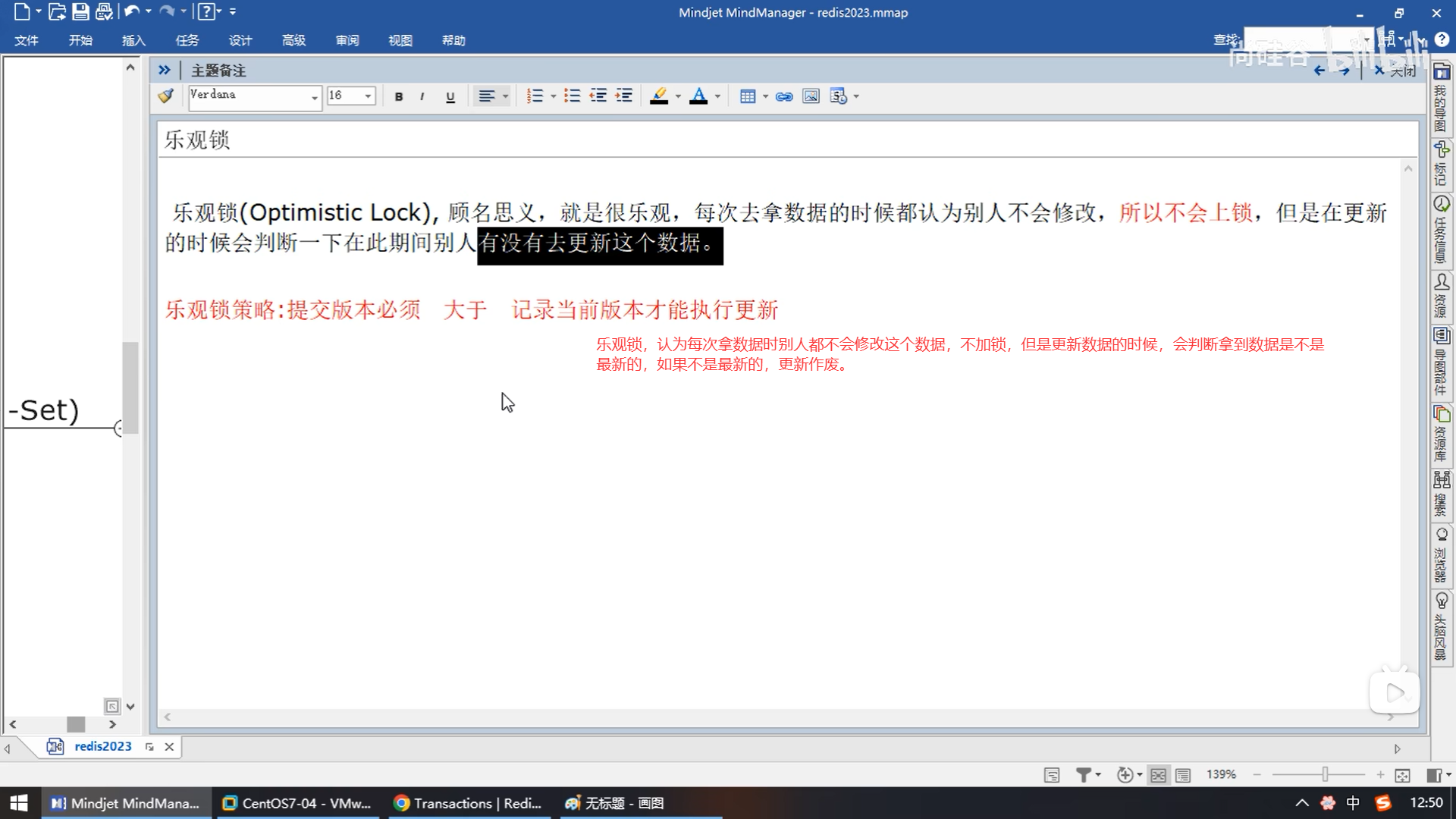
Task: Toggle underline formatting in notes
Action: [450, 96]
